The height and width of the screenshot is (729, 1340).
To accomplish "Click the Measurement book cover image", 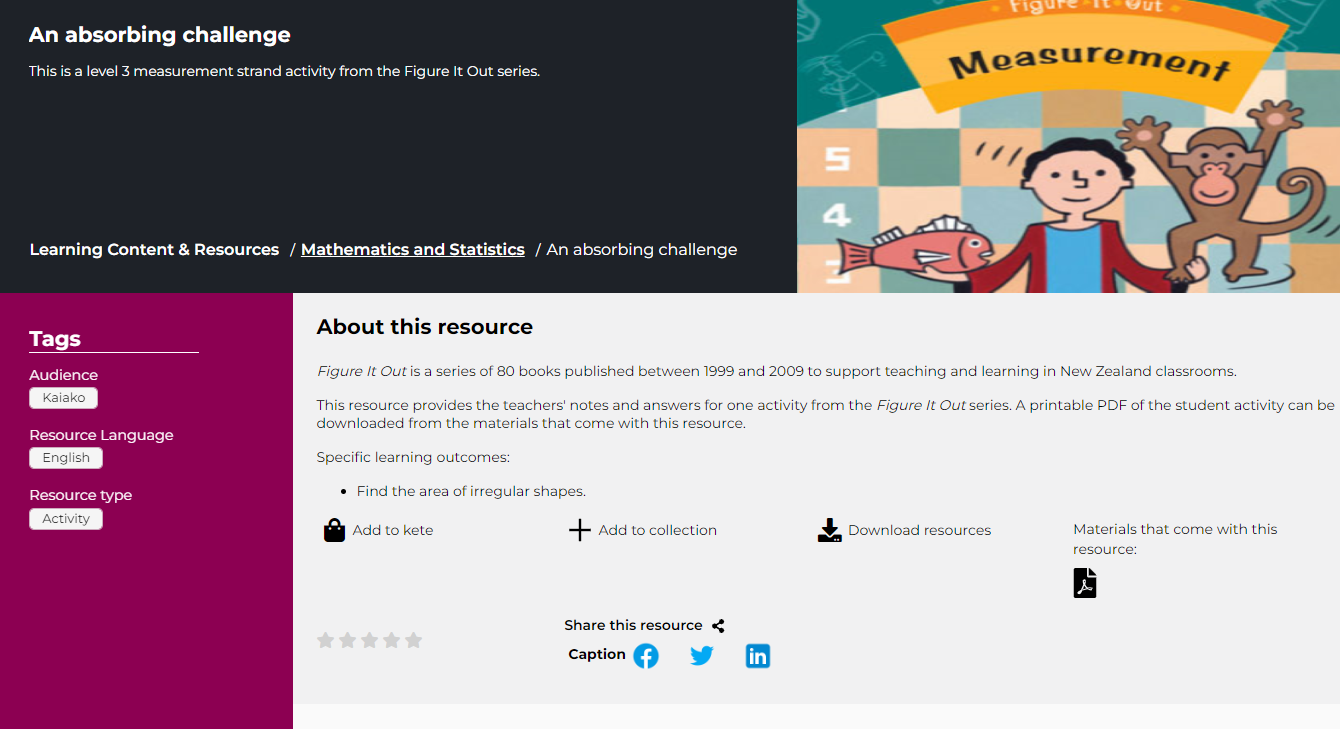I will (1068, 146).
